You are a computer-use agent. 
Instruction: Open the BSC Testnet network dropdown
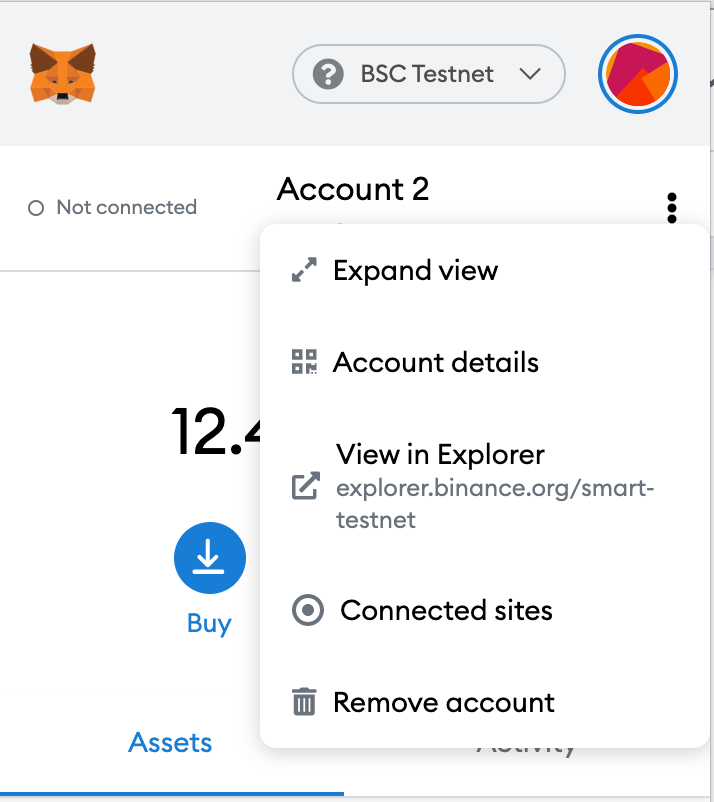pos(428,74)
